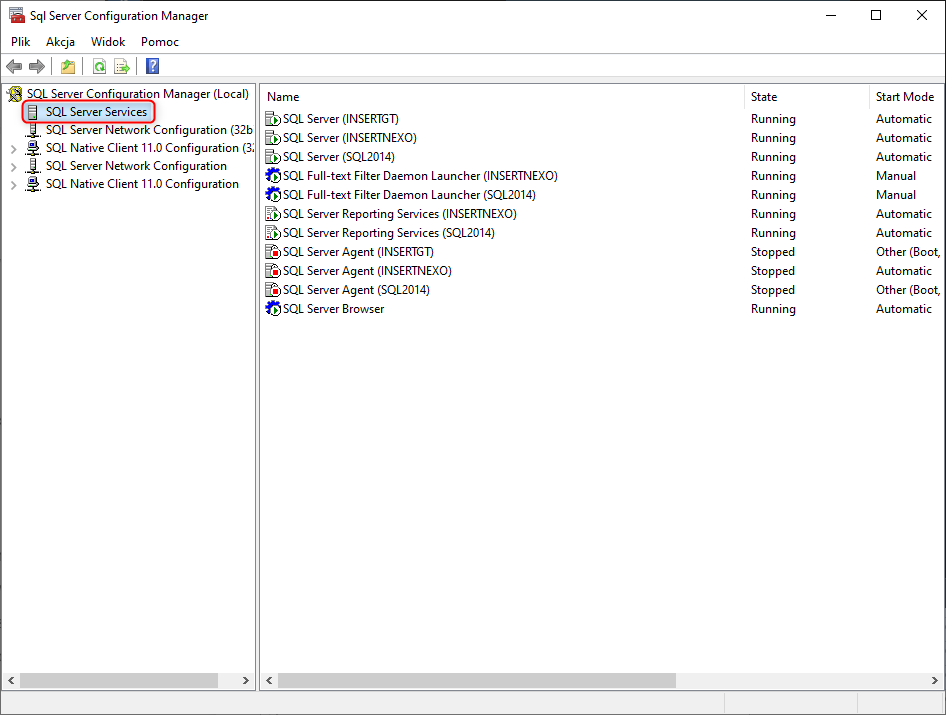This screenshot has height=715, width=946.
Task: Select the SQL Server Configuration Manager (Local) root
Action: click(138, 94)
